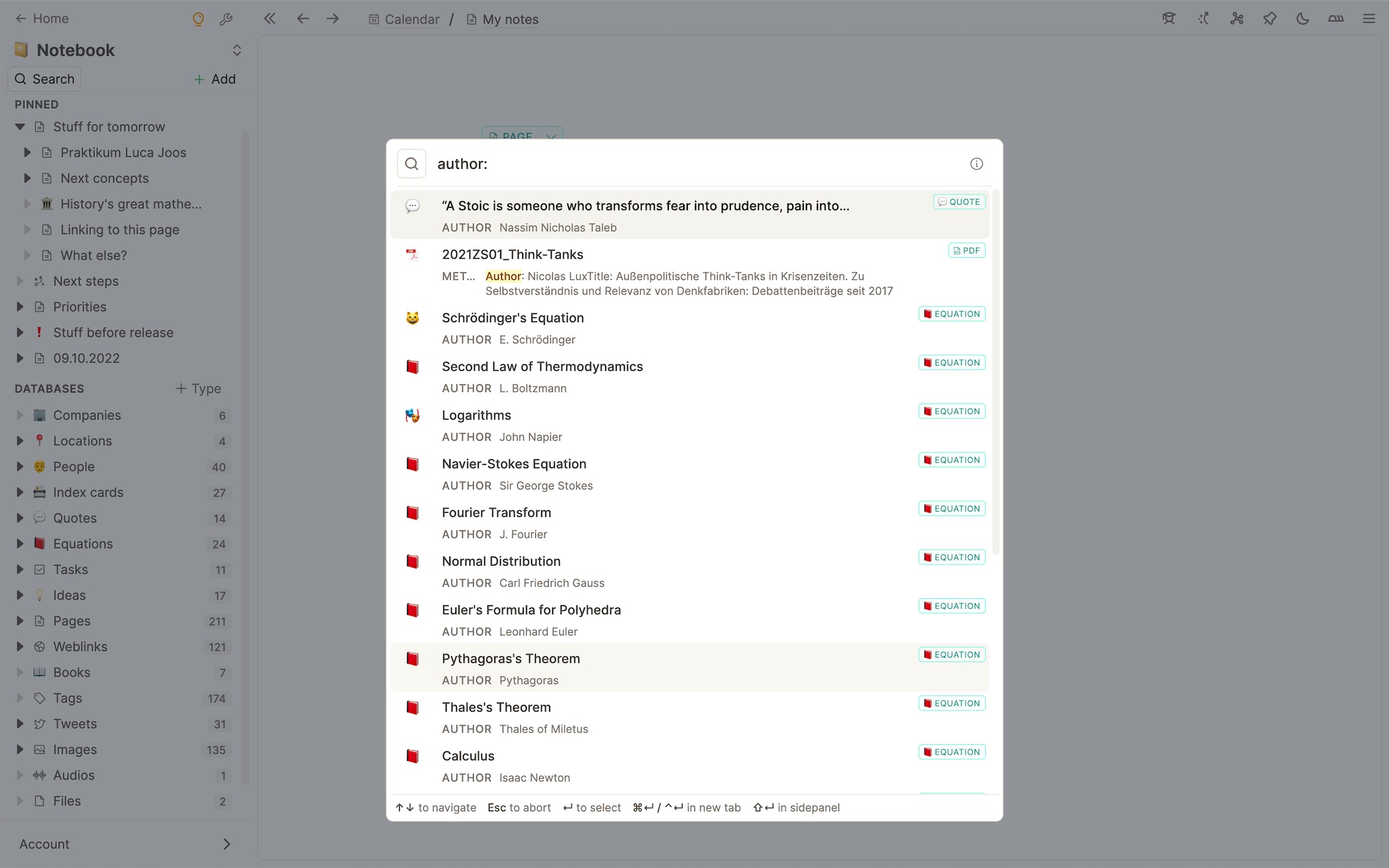The width and height of the screenshot is (1390, 868).
Task: Click the search icon in the search bar
Action: coord(411,164)
